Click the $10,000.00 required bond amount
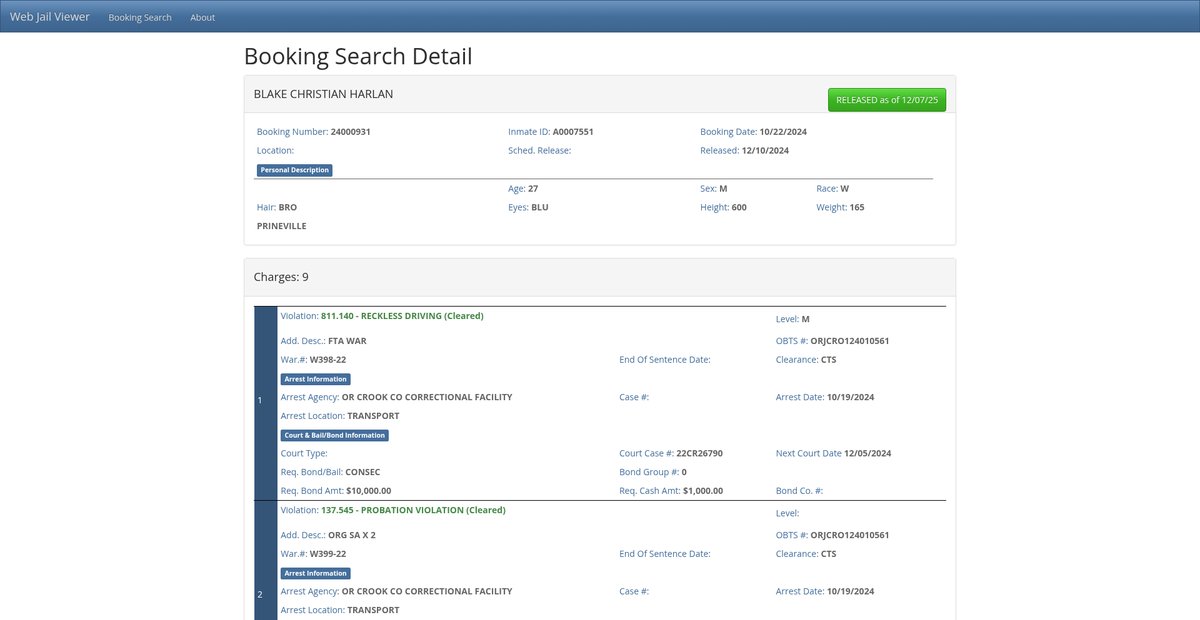Image resolution: width=1200 pixels, height=620 pixels. pyautogui.click(x=368, y=491)
